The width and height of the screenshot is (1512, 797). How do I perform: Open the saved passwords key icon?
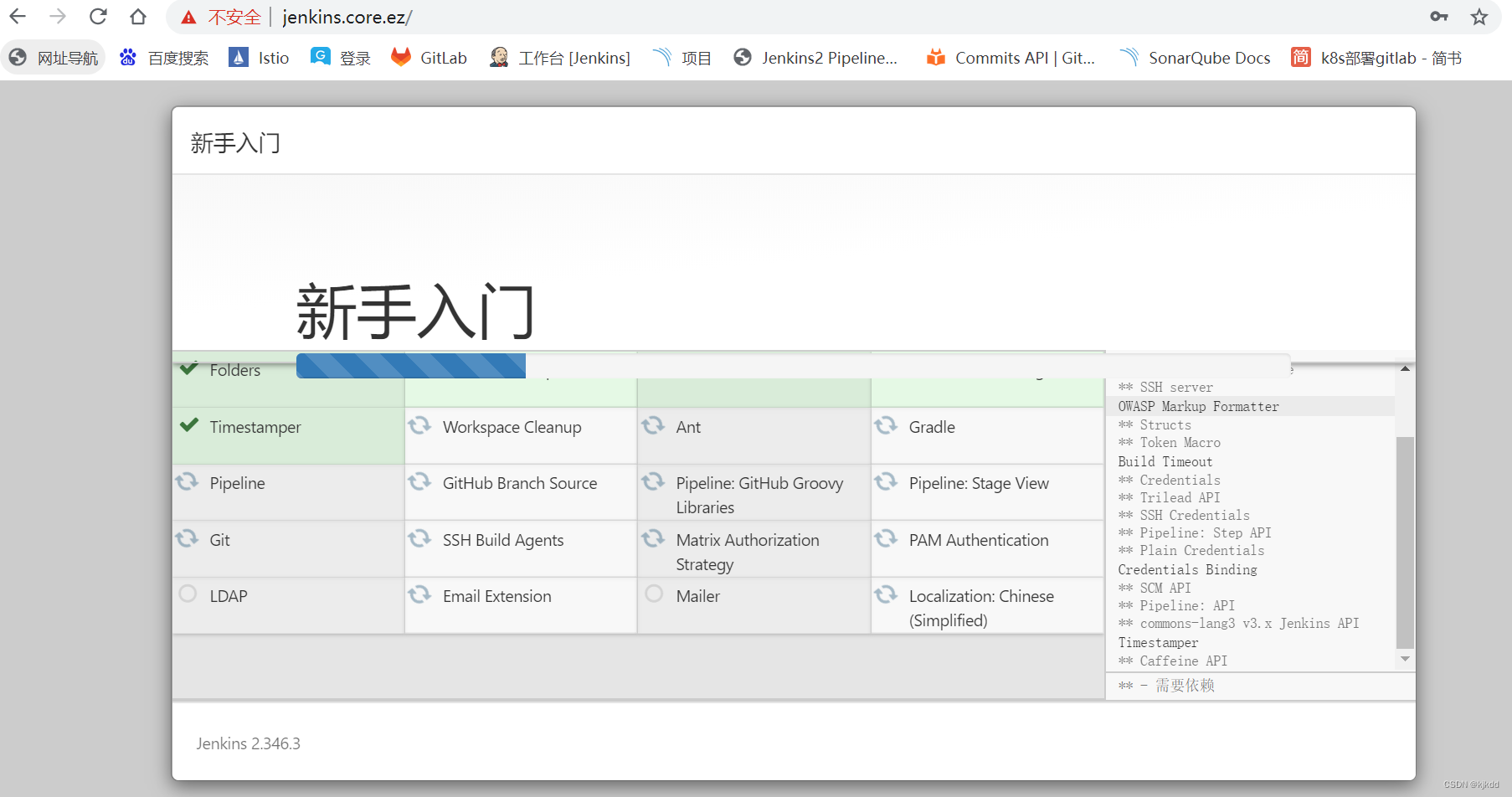point(1439,17)
